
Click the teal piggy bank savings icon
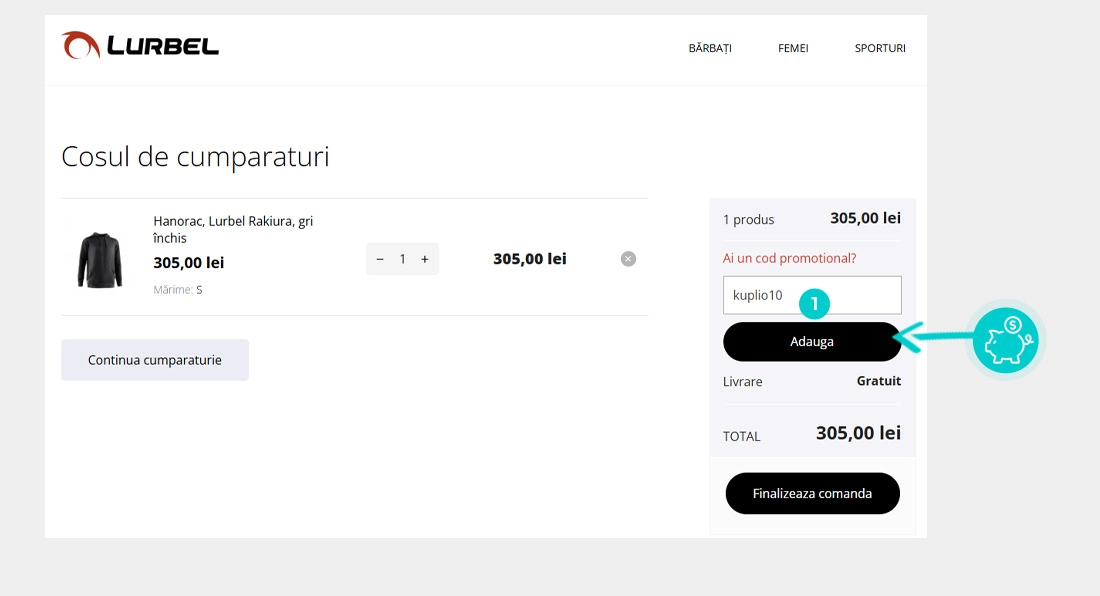pyautogui.click(x=1005, y=341)
